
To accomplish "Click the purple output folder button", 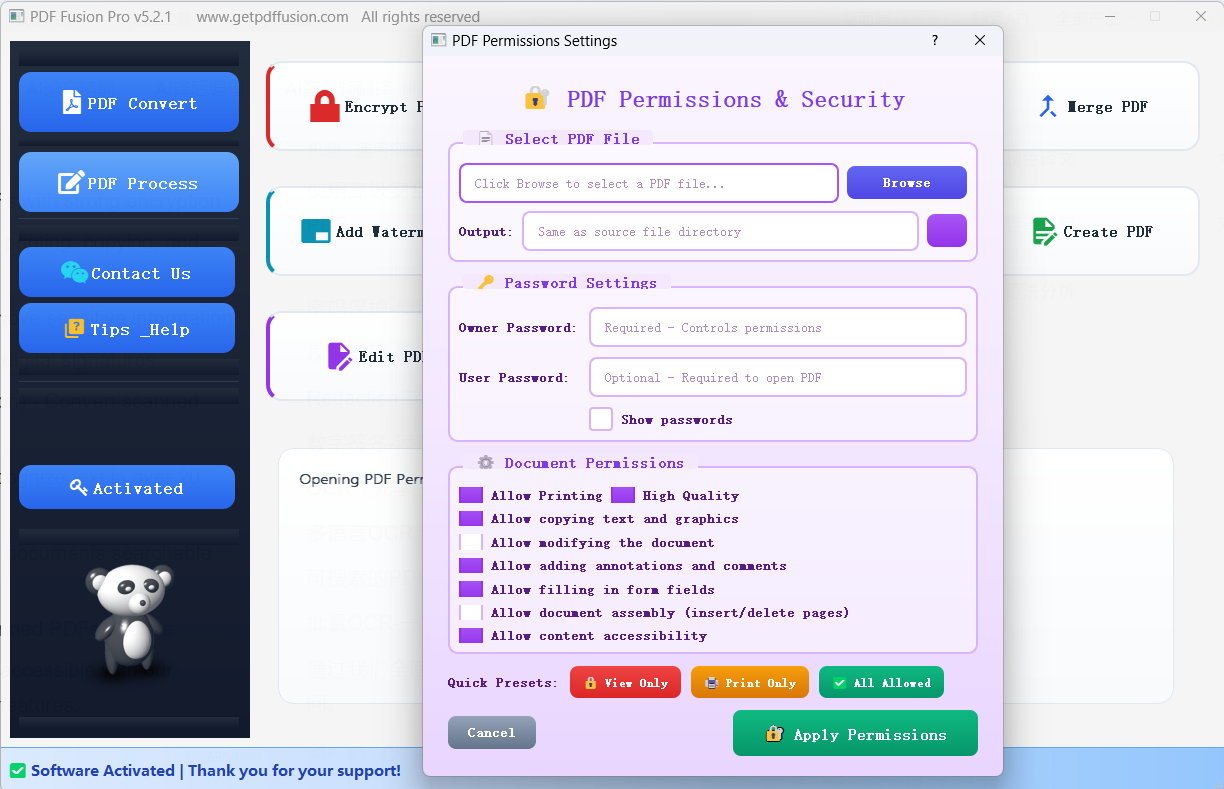I will click(x=946, y=231).
